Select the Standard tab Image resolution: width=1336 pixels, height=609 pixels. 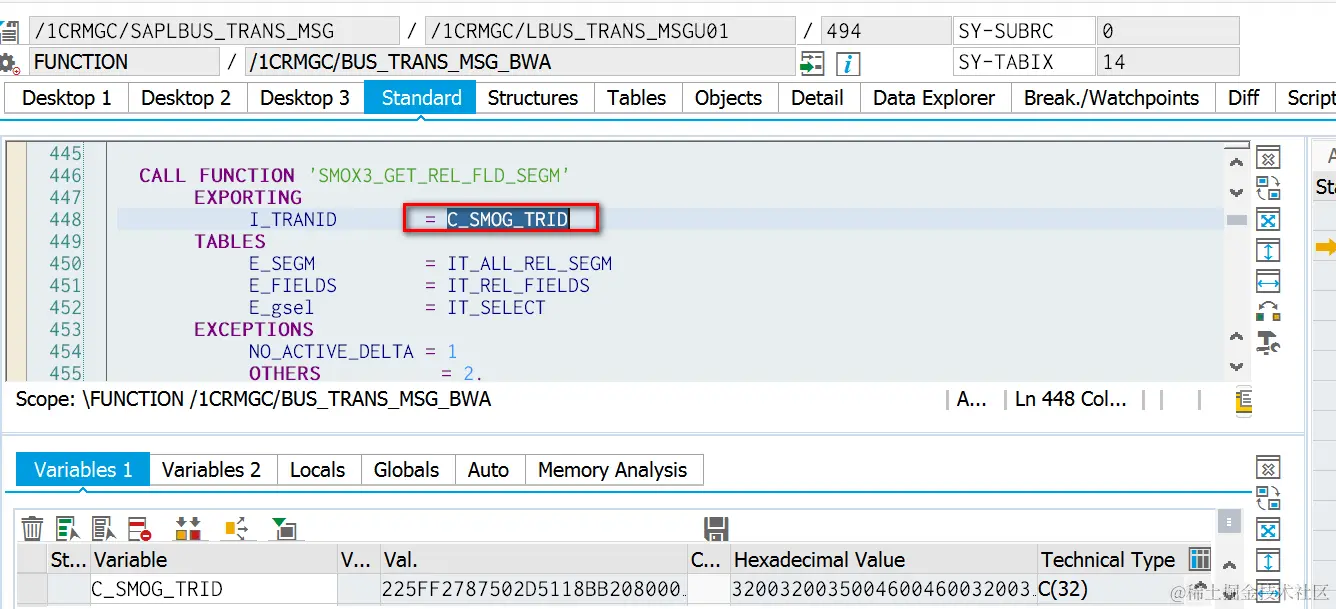point(421,98)
